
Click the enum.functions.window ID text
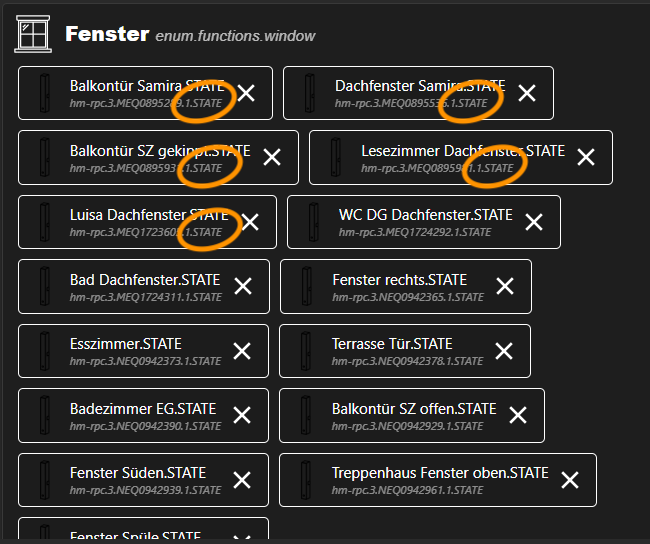coord(235,36)
